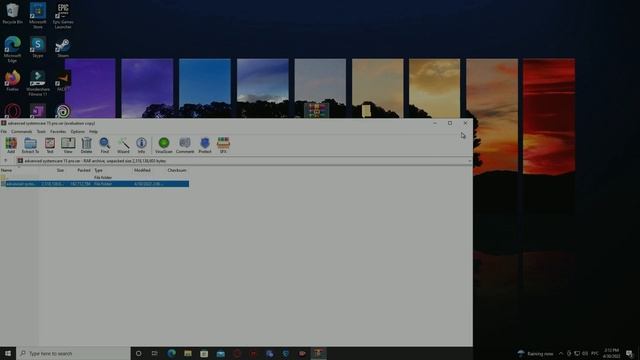Open the Tools menu
Screen dimensions: 640x360
[x=41, y=131]
